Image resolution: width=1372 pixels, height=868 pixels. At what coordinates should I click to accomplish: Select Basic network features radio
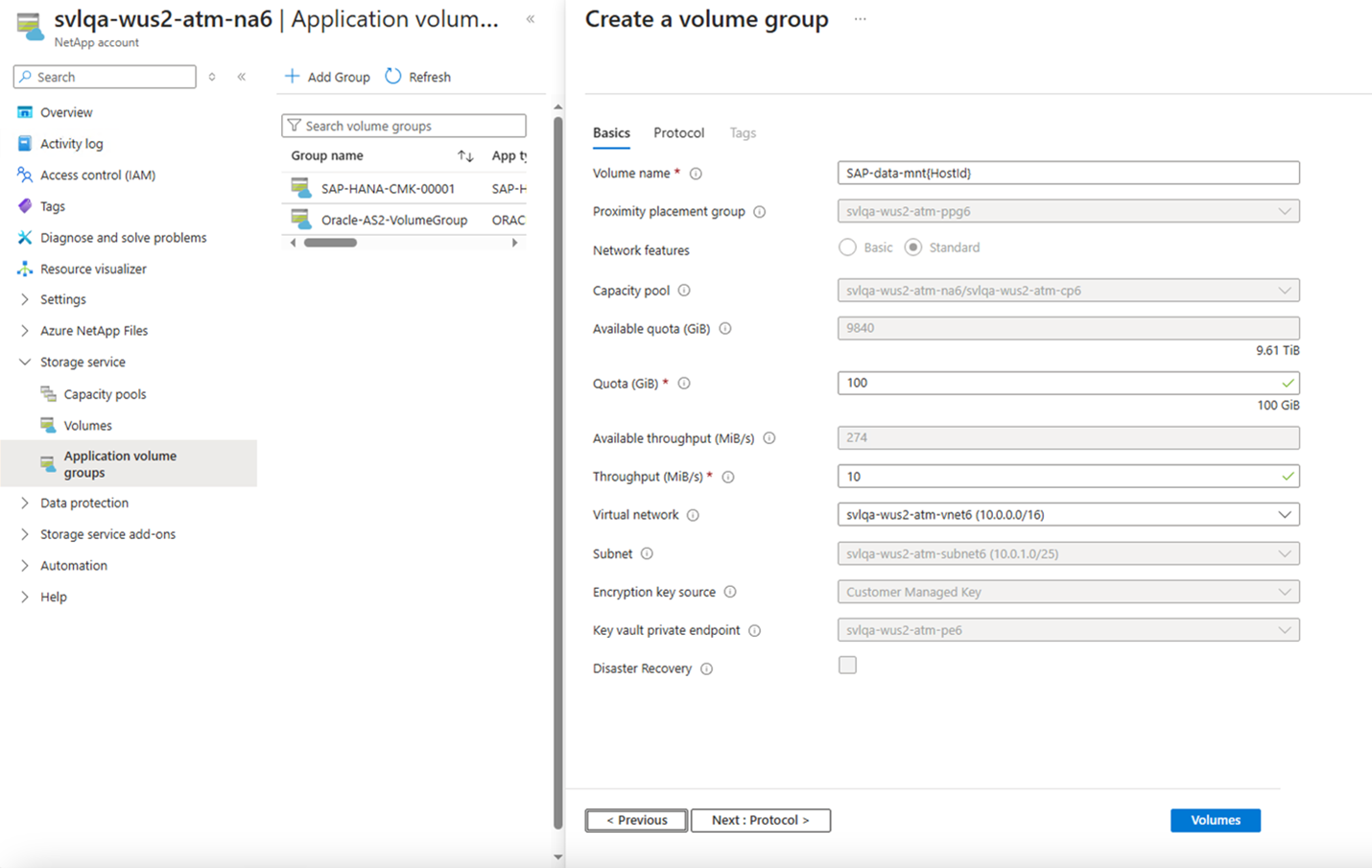coord(847,247)
